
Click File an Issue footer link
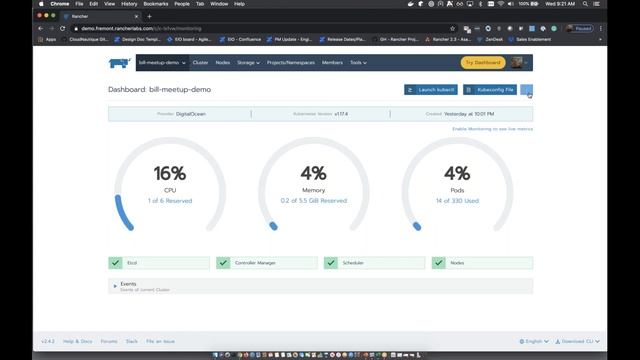pos(160,341)
